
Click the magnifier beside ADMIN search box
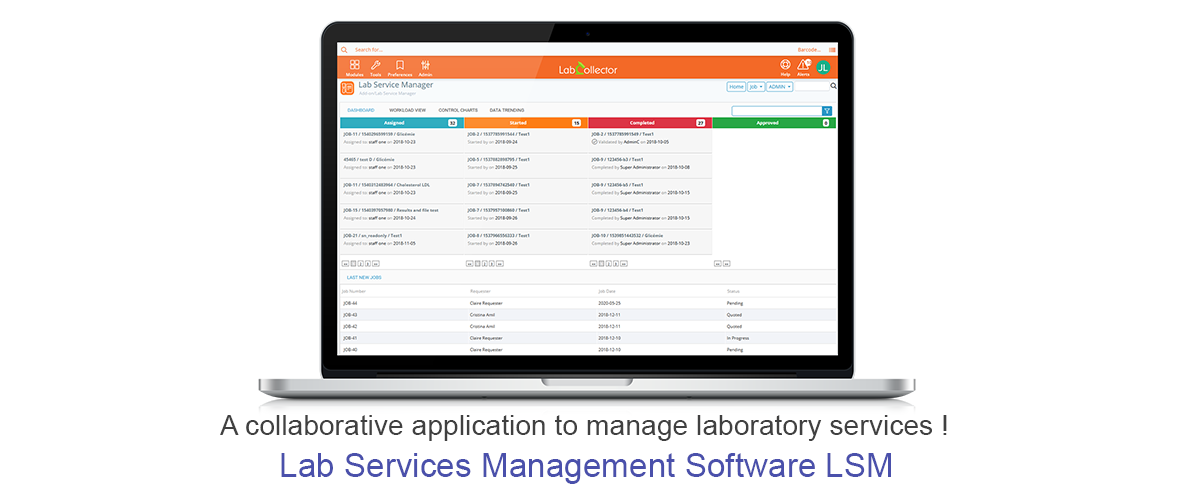[833, 87]
